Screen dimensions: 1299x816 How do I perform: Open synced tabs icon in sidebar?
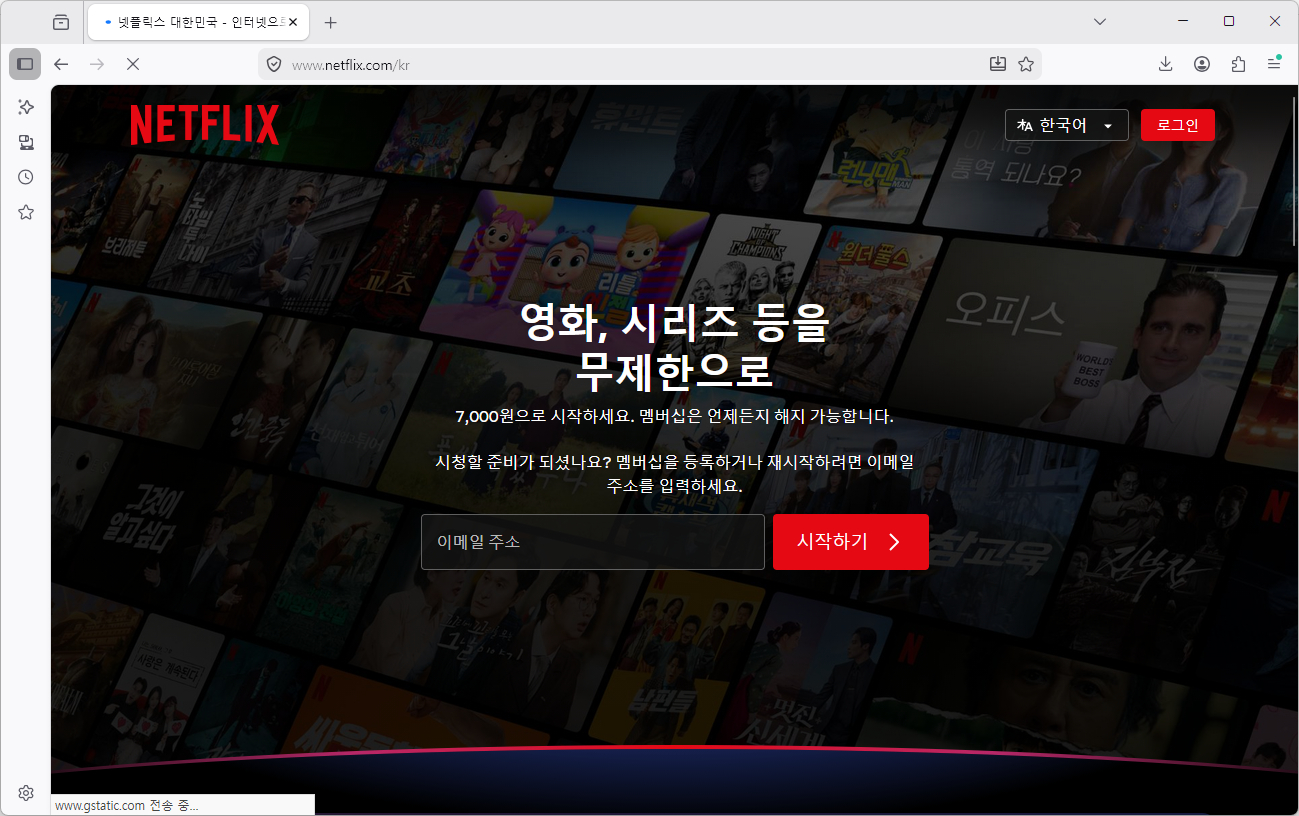click(26, 142)
